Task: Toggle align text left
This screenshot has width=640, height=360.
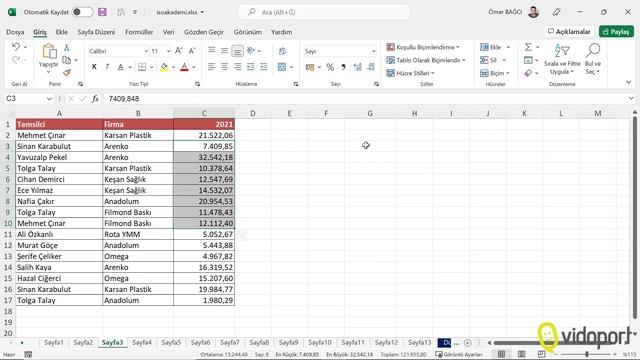Action: point(211,67)
